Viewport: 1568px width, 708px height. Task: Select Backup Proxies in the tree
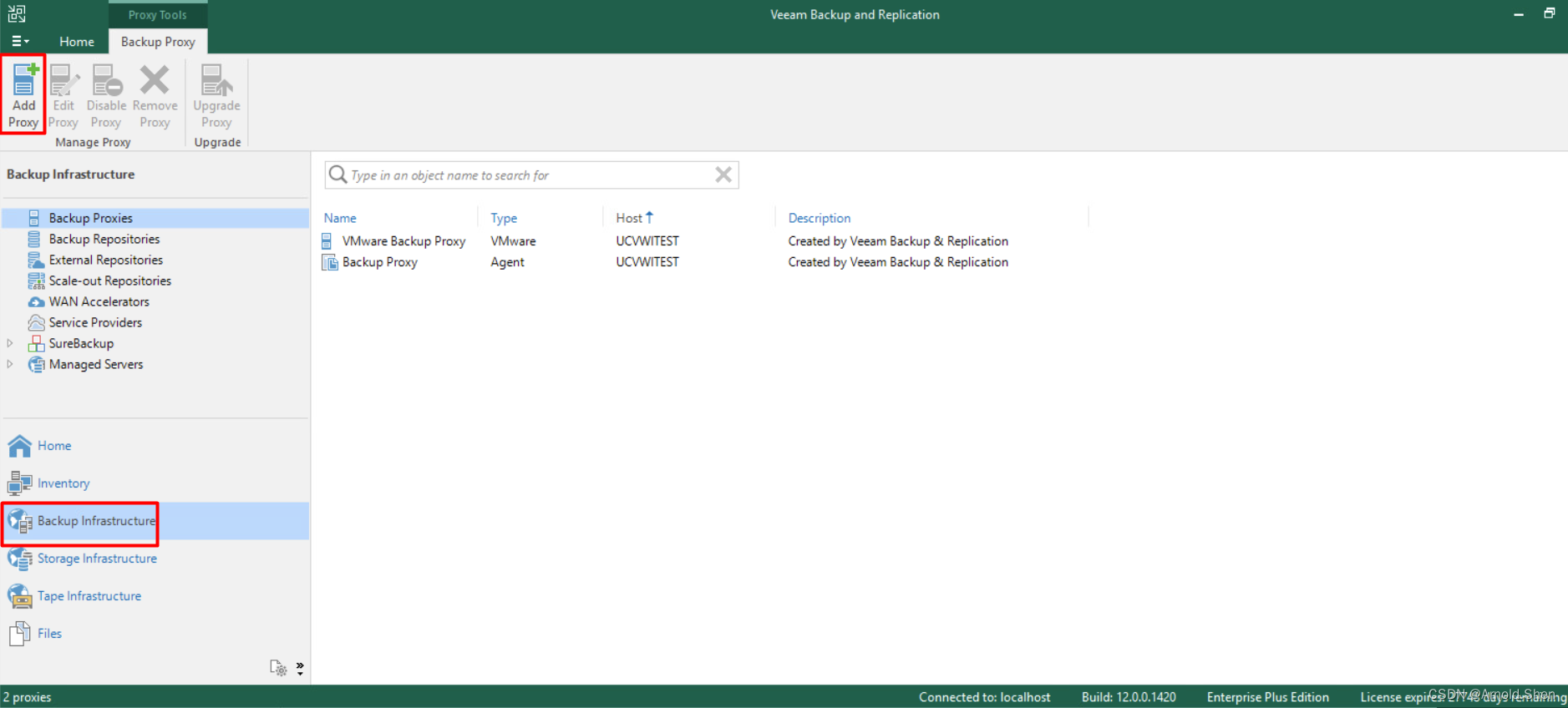[155, 218]
